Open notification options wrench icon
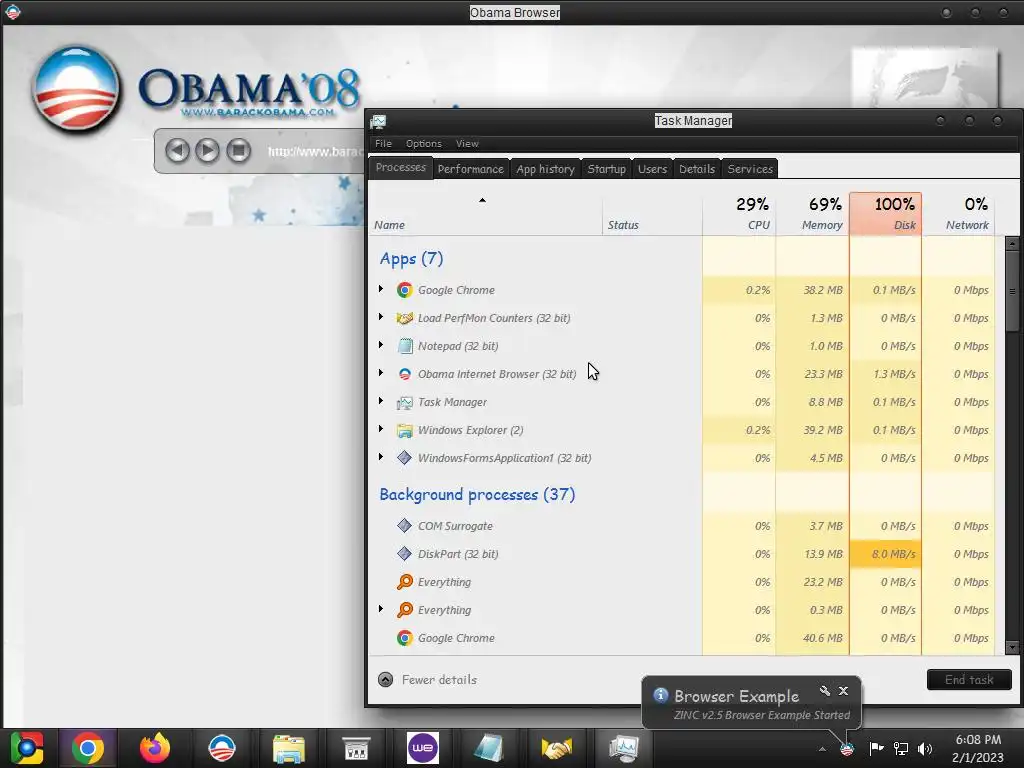The width and height of the screenshot is (1024, 768). click(x=825, y=691)
